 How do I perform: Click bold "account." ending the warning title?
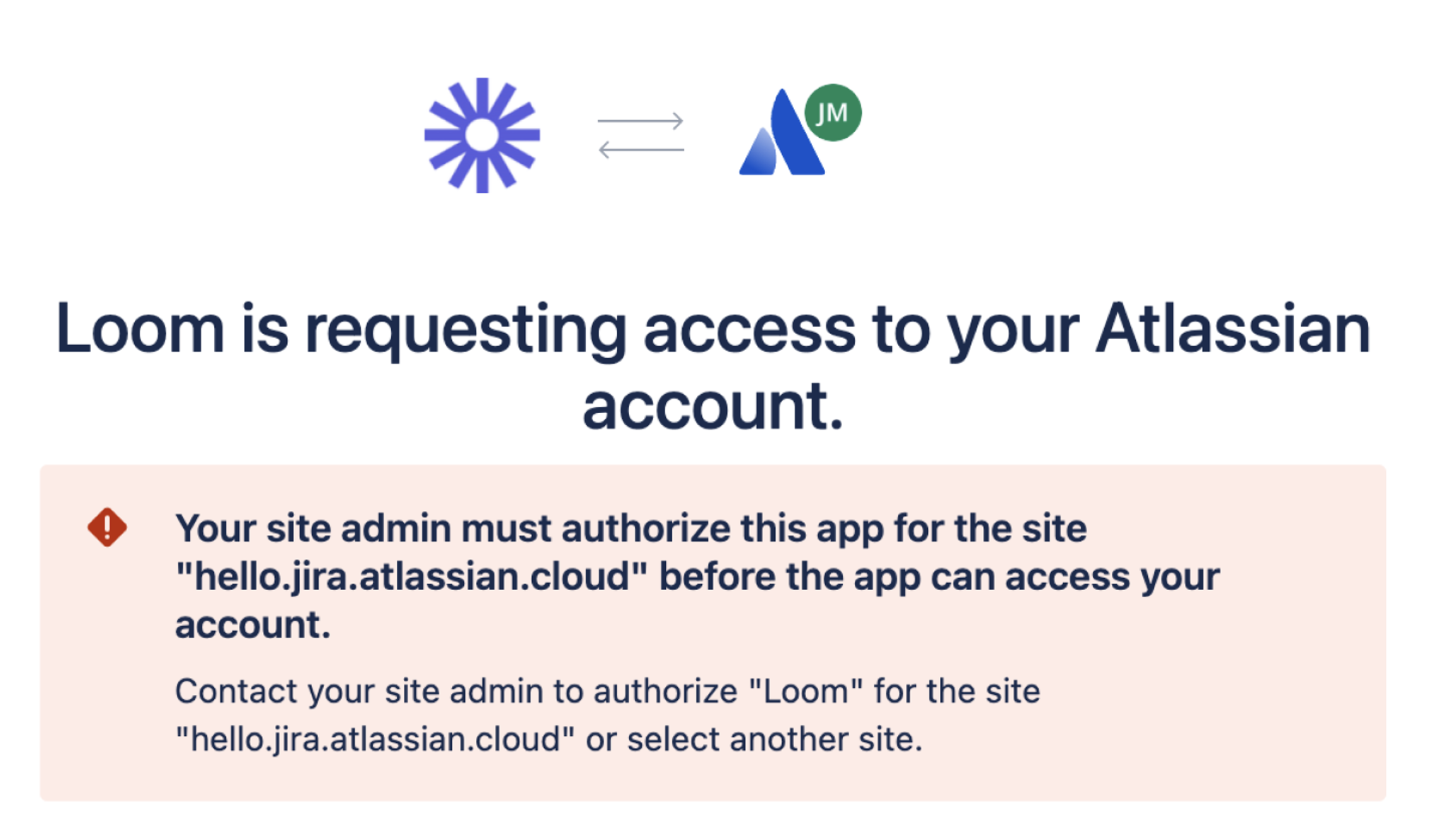coord(252,626)
